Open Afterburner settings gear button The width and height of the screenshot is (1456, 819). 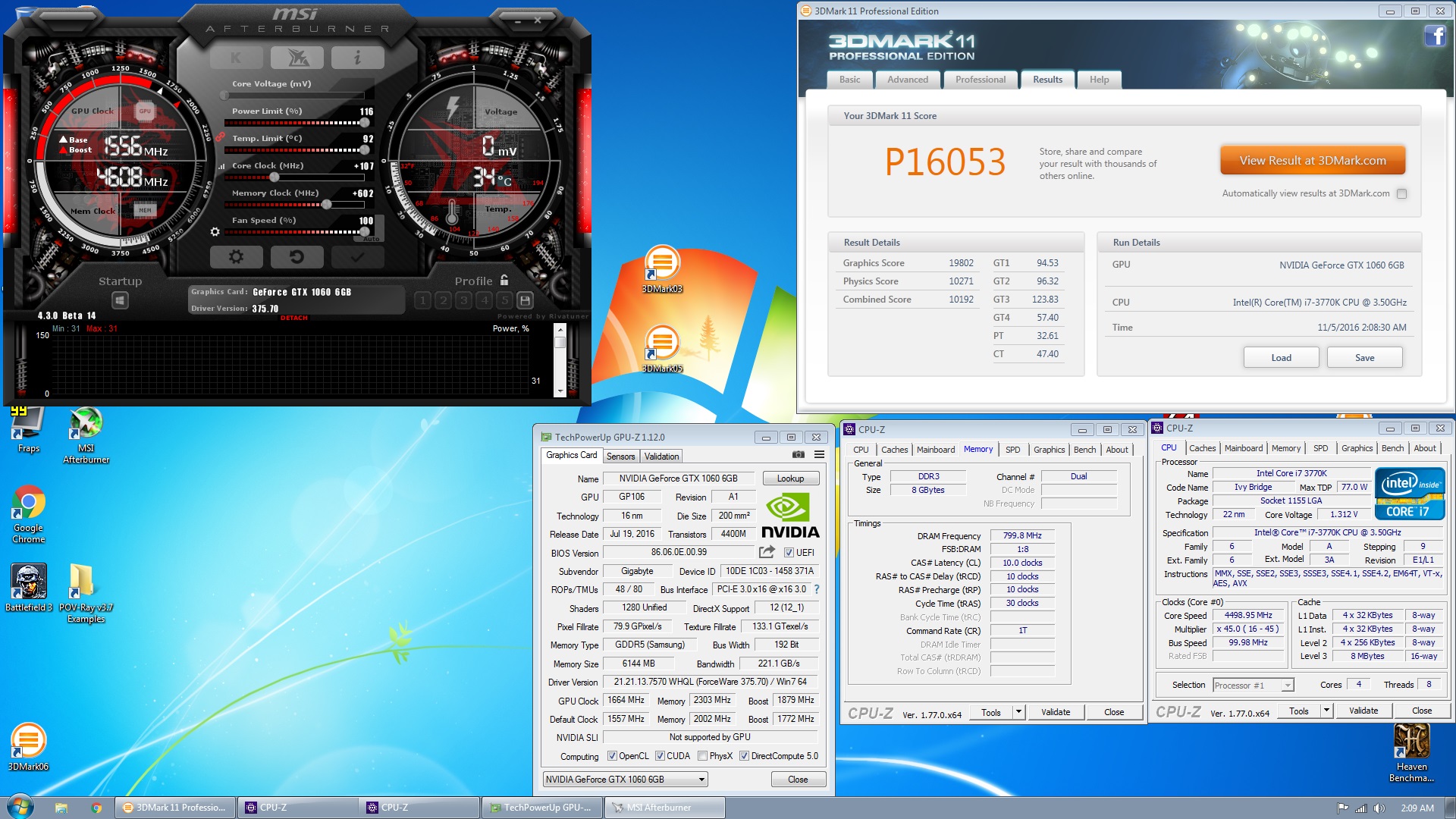click(x=236, y=257)
